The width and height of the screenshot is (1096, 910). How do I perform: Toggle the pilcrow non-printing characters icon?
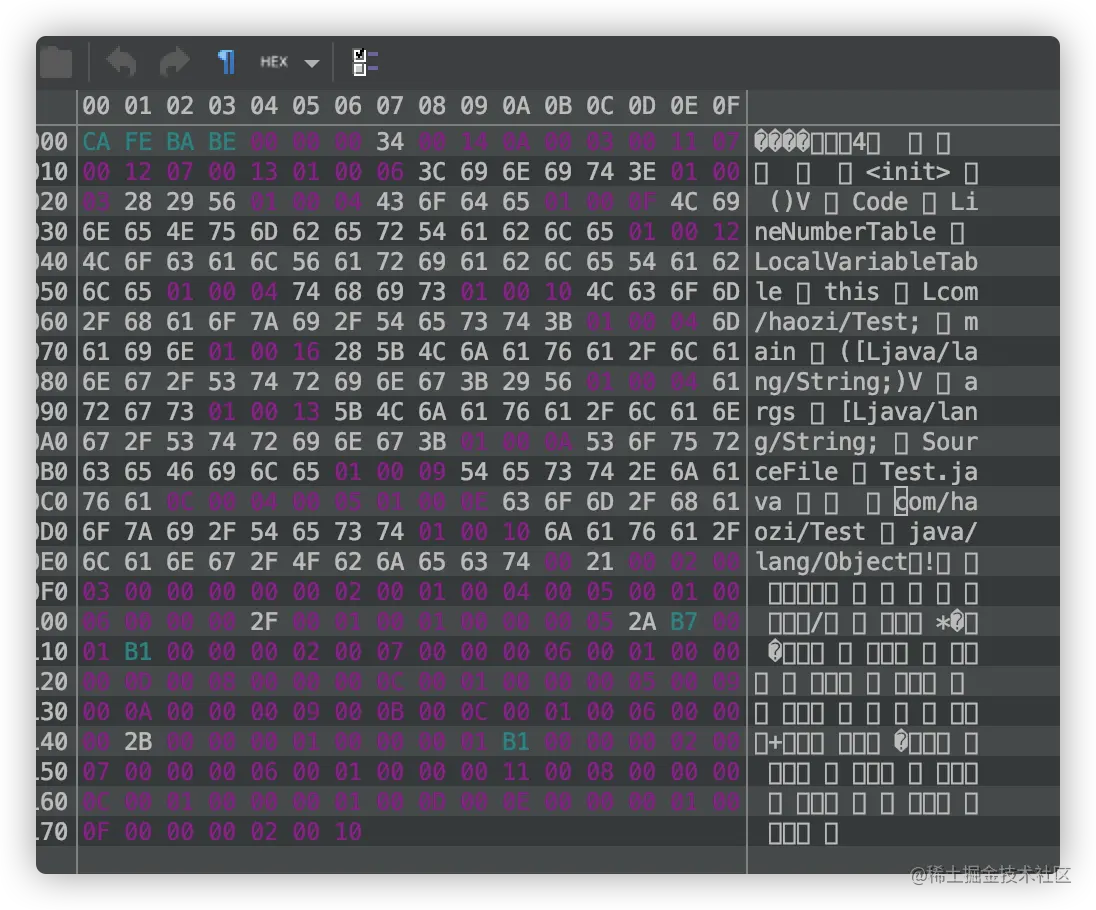point(226,62)
